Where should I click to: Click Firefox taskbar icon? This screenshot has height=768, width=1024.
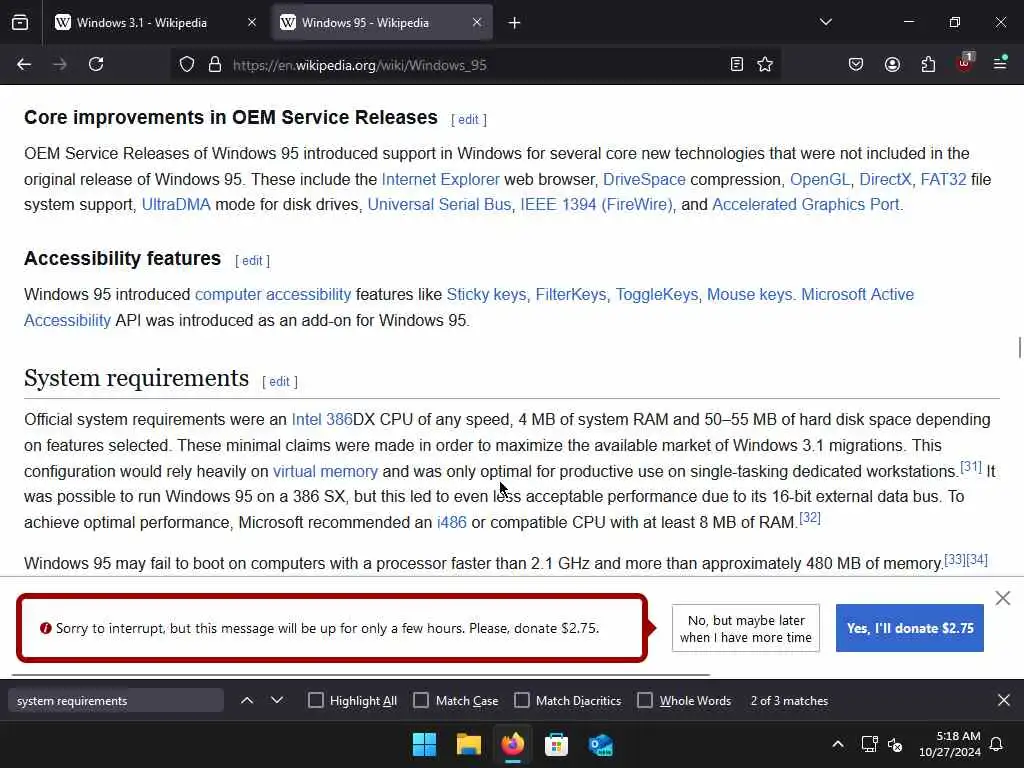click(513, 744)
